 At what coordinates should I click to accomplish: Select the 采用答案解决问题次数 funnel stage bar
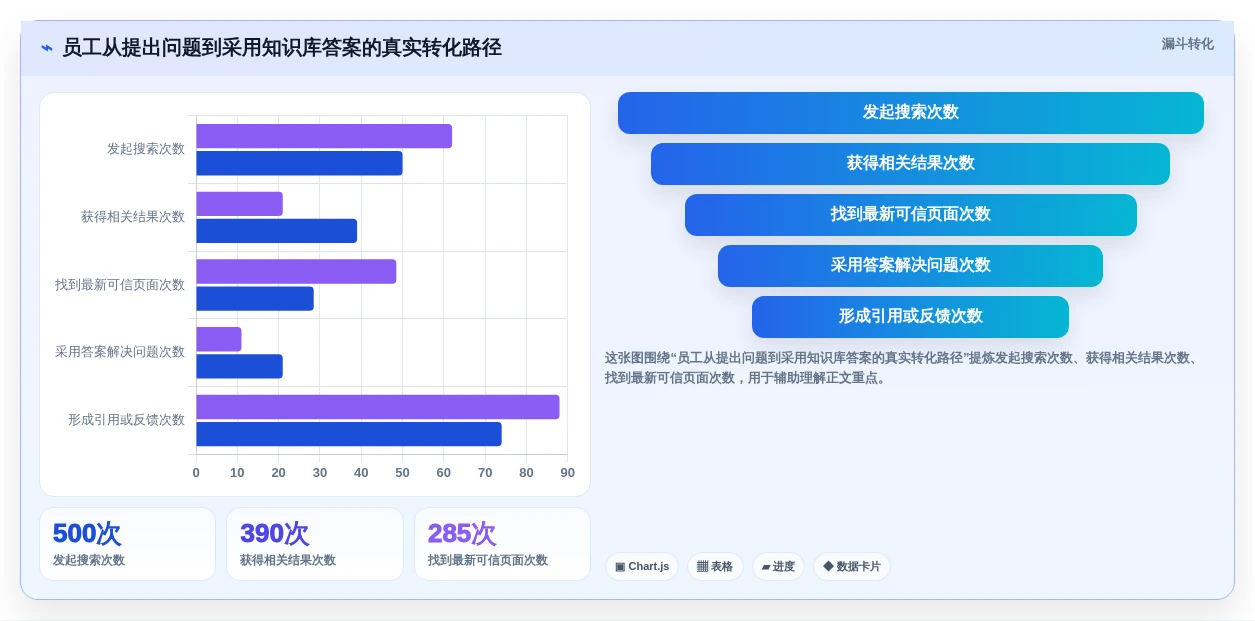point(910,265)
